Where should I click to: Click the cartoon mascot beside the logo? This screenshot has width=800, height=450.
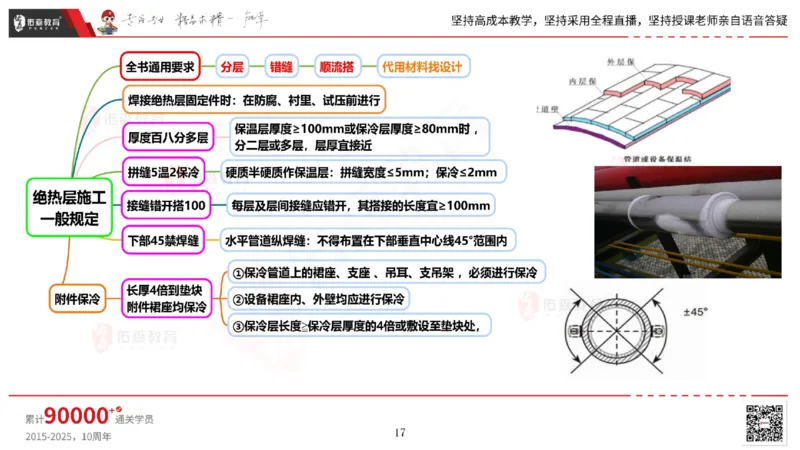coord(108,22)
